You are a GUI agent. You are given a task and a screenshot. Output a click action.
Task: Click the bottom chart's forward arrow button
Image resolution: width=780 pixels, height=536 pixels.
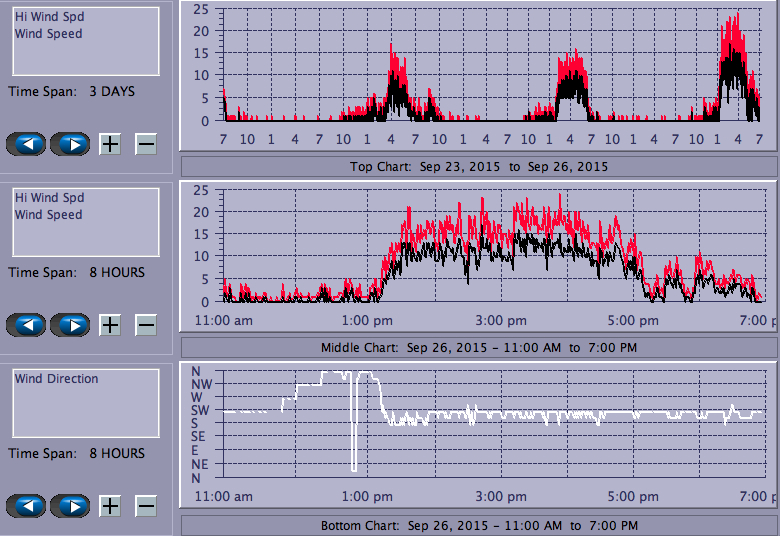(70, 506)
